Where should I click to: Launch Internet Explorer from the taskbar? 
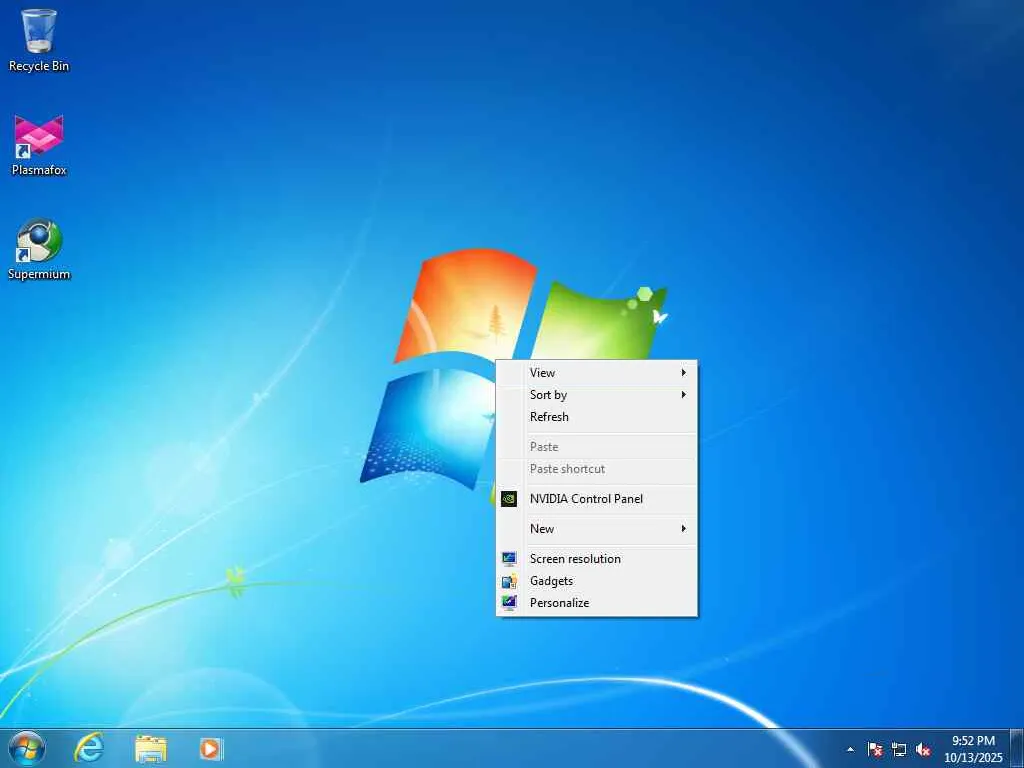coord(89,748)
